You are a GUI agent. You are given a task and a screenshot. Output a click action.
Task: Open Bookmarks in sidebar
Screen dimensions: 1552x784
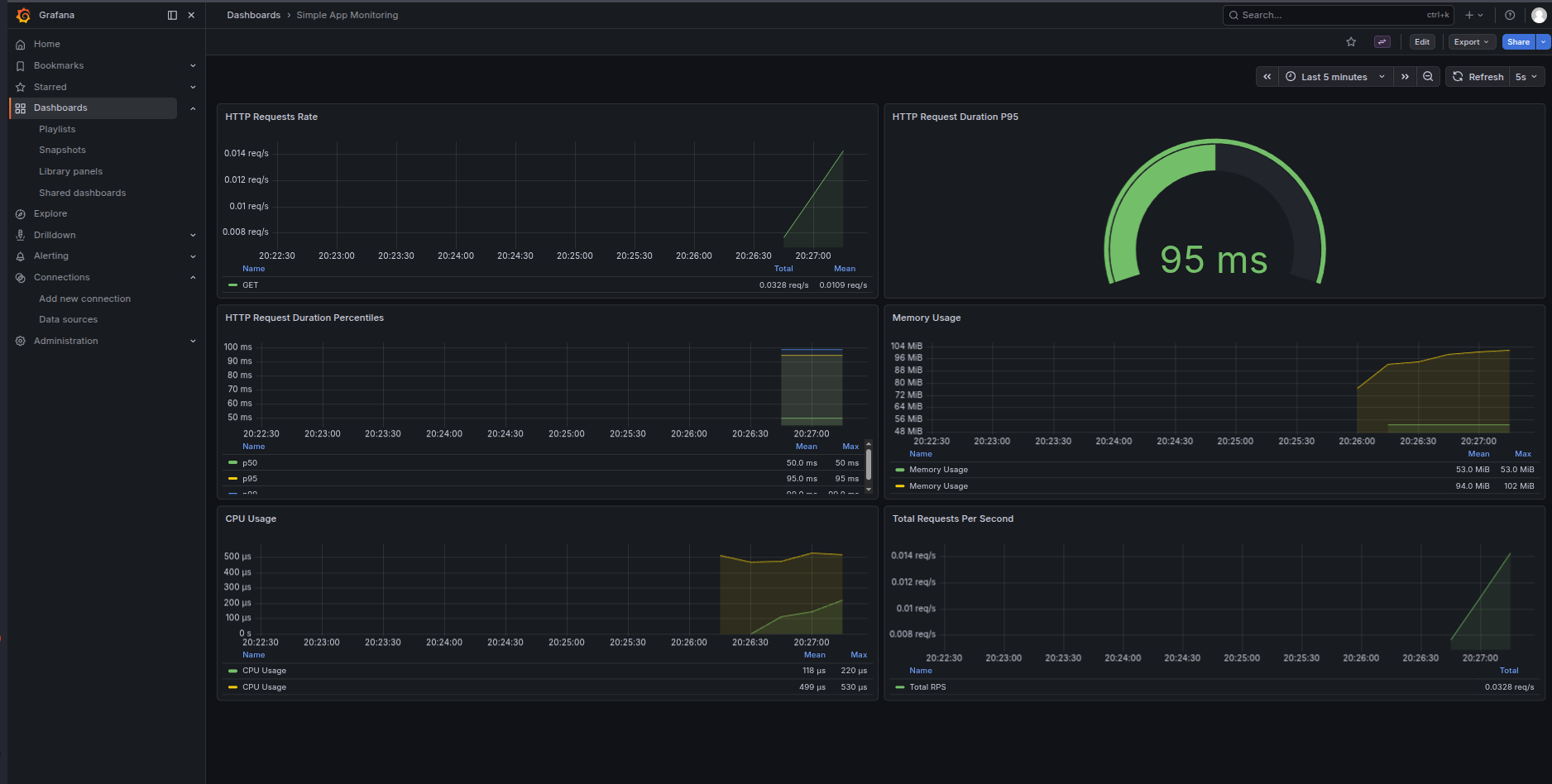point(59,65)
